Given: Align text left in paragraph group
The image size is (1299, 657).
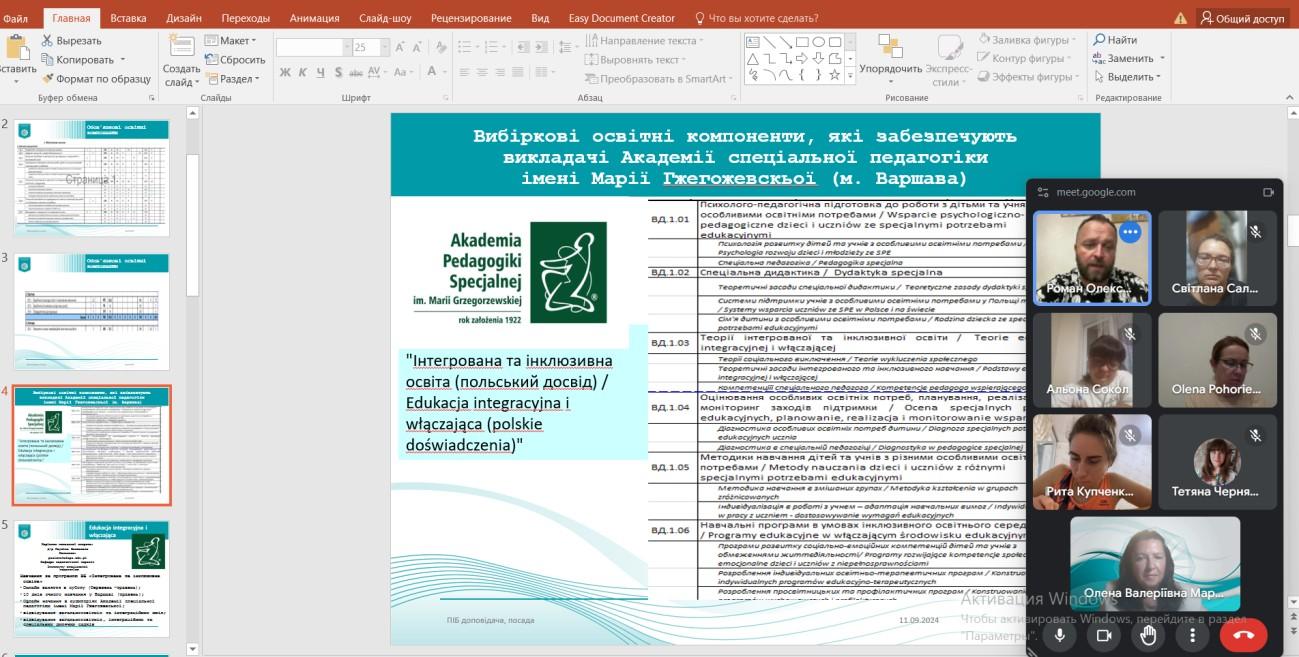Looking at the screenshot, I should 464,72.
